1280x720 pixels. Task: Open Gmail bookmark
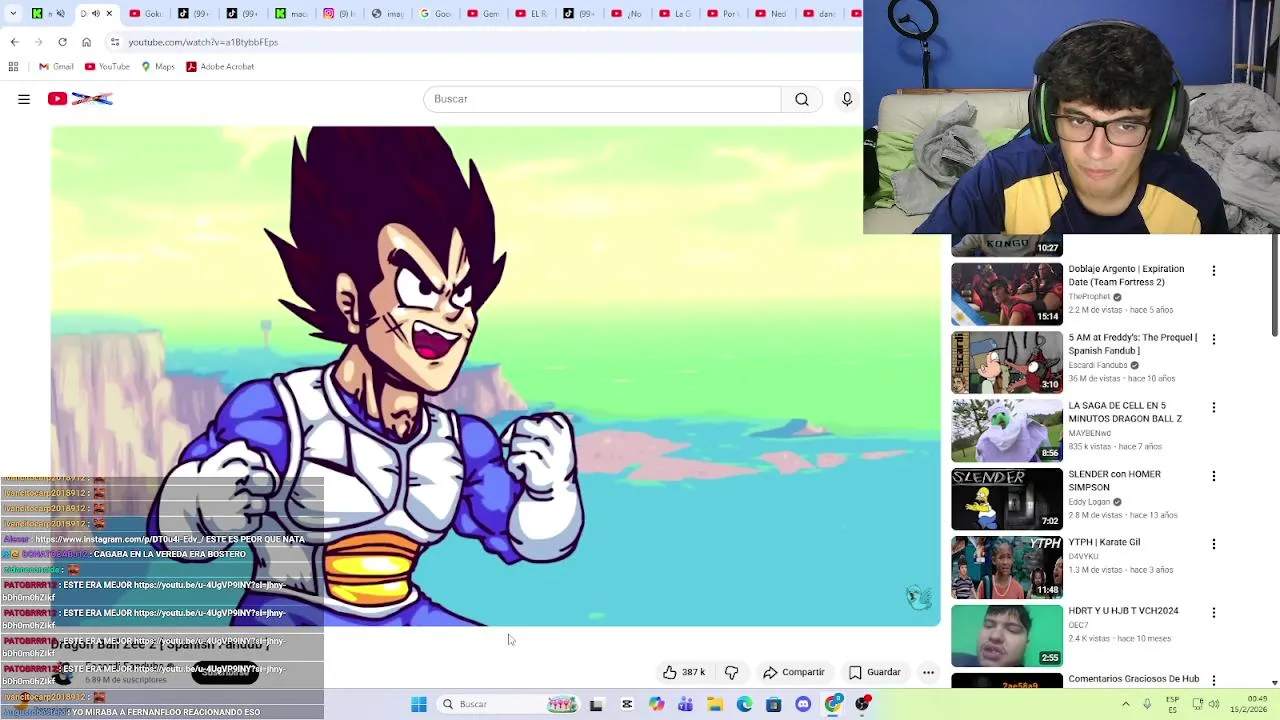pos(56,67)
